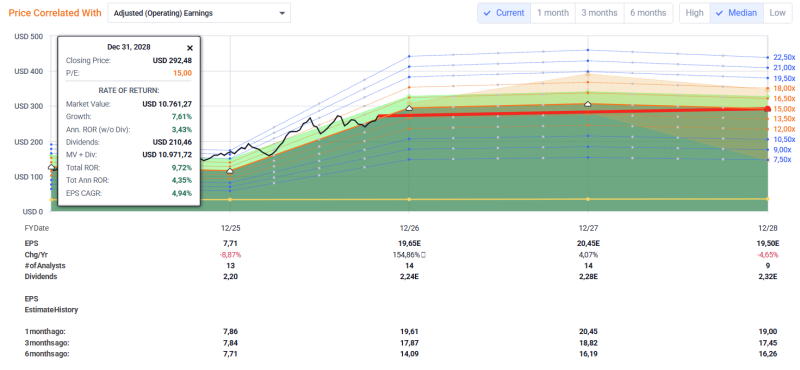Click the 10,50x P/E line label
Screen dimensions: 800x370
click(x=785, y=139)
